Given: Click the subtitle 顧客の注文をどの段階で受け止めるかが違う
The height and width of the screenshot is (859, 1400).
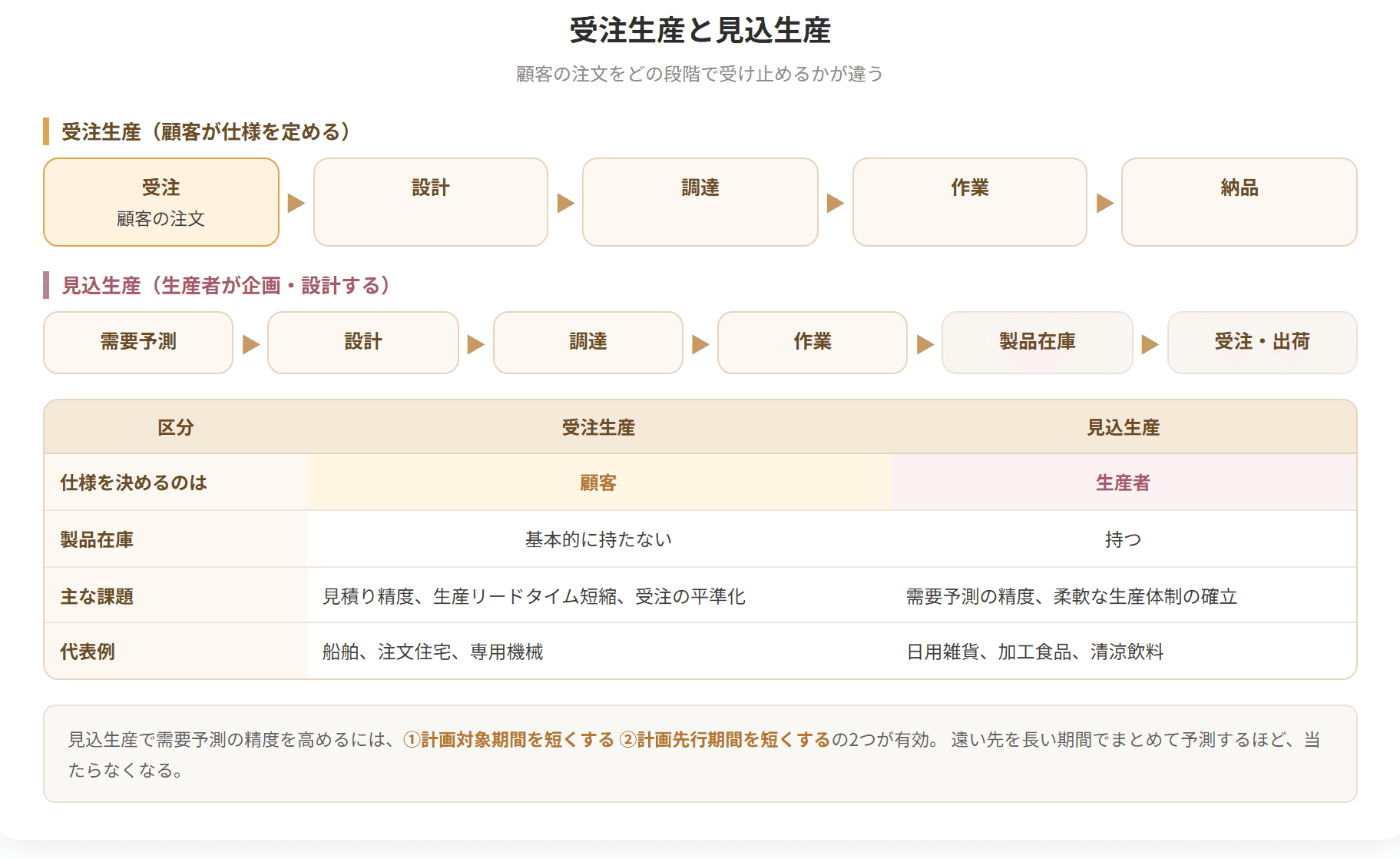Looking at the screenshot, I should click(x=700, y=74).
